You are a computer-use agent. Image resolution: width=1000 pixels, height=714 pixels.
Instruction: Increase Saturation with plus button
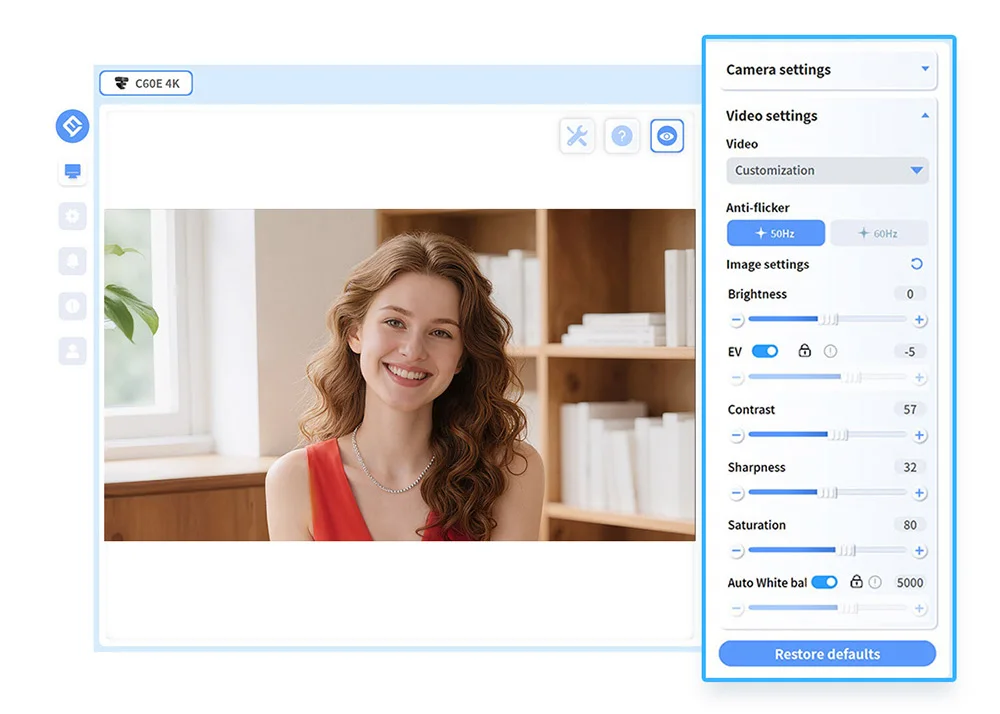[920, 551]
